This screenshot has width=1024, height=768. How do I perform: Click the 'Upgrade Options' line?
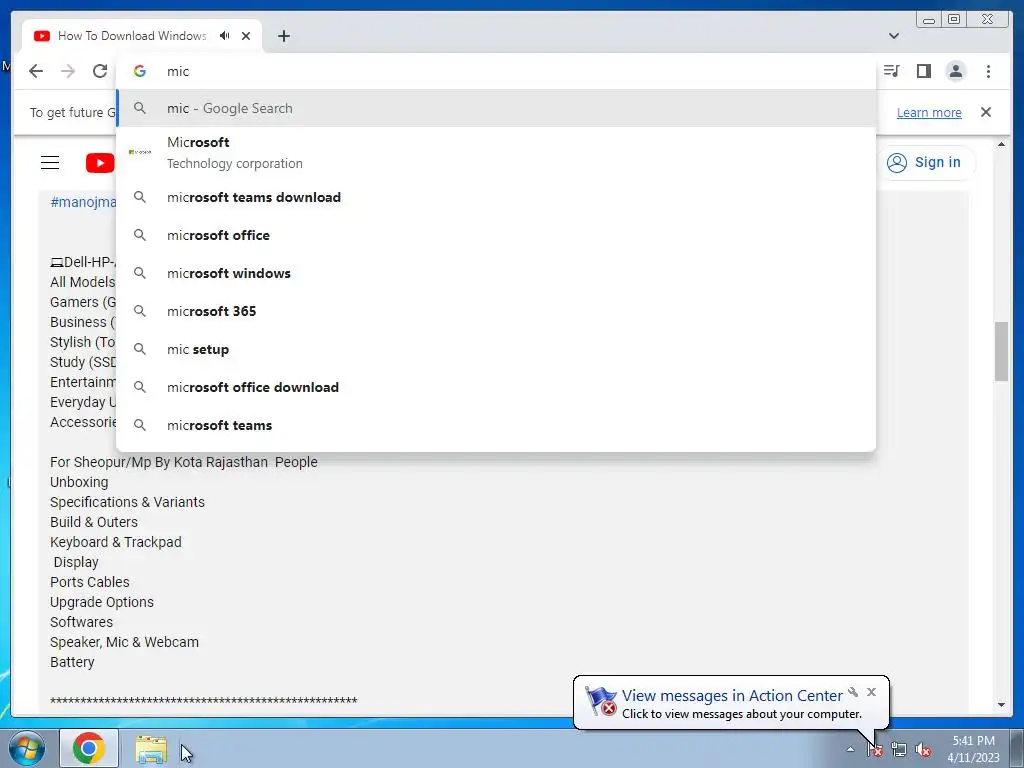pyautogui.click(x=102, y=602)
